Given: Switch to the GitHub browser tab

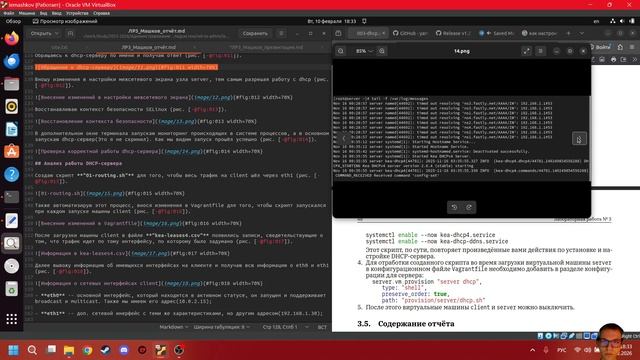Looking at the screenshot, I should pos(410,33).
